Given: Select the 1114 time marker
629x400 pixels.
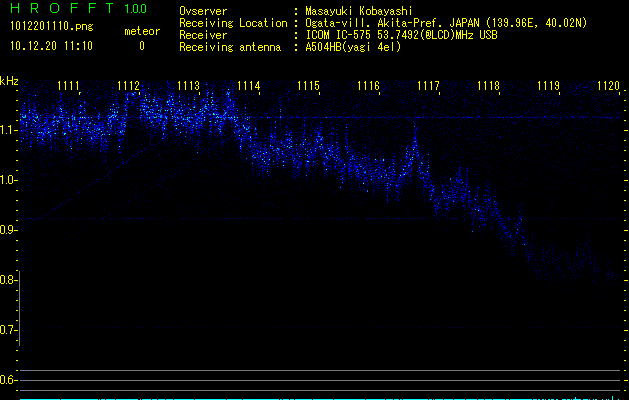Looking at the screenshot, I should 248,87.
